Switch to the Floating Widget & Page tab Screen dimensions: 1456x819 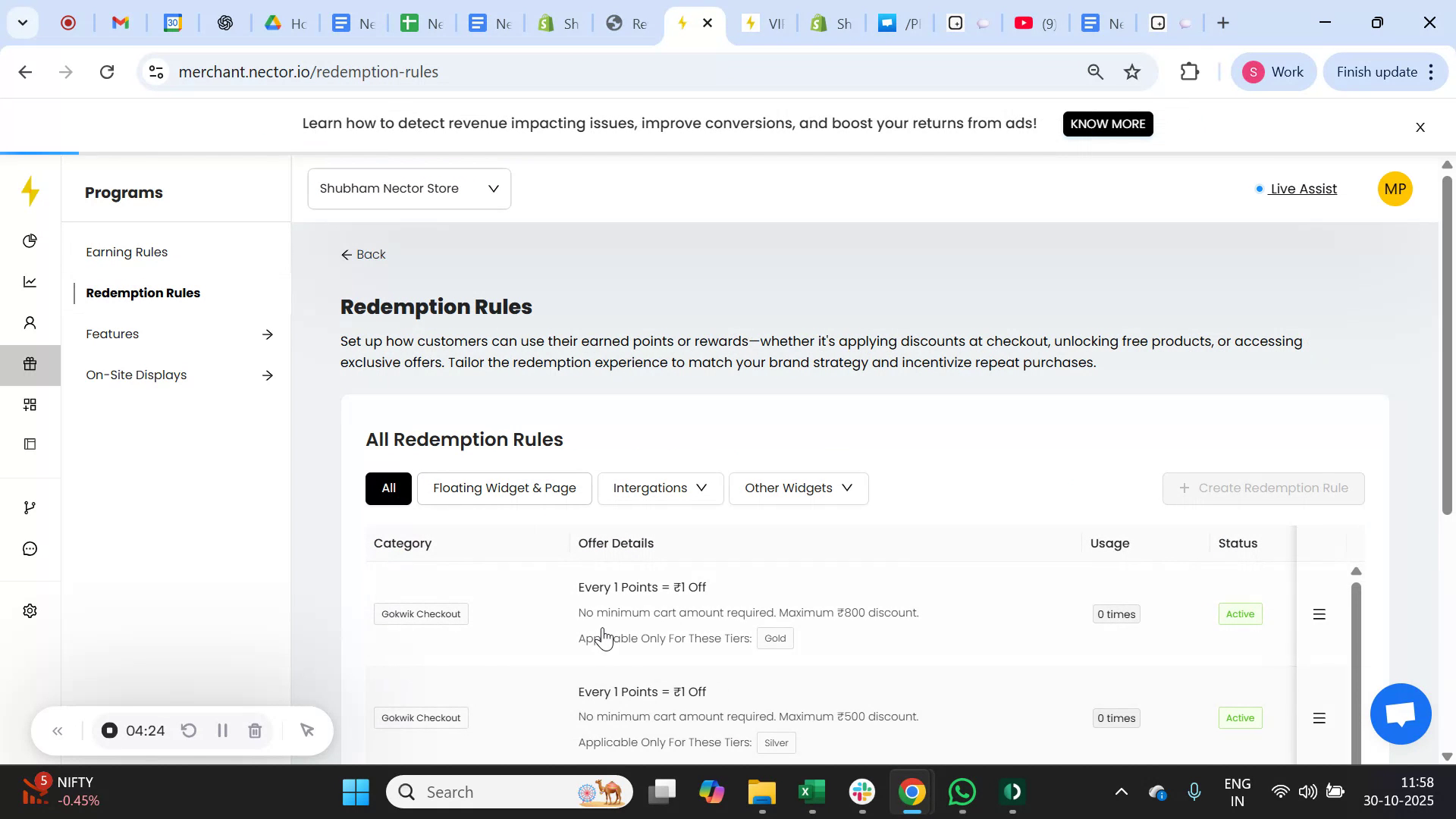pyautogui.click(x=504, y=488)
